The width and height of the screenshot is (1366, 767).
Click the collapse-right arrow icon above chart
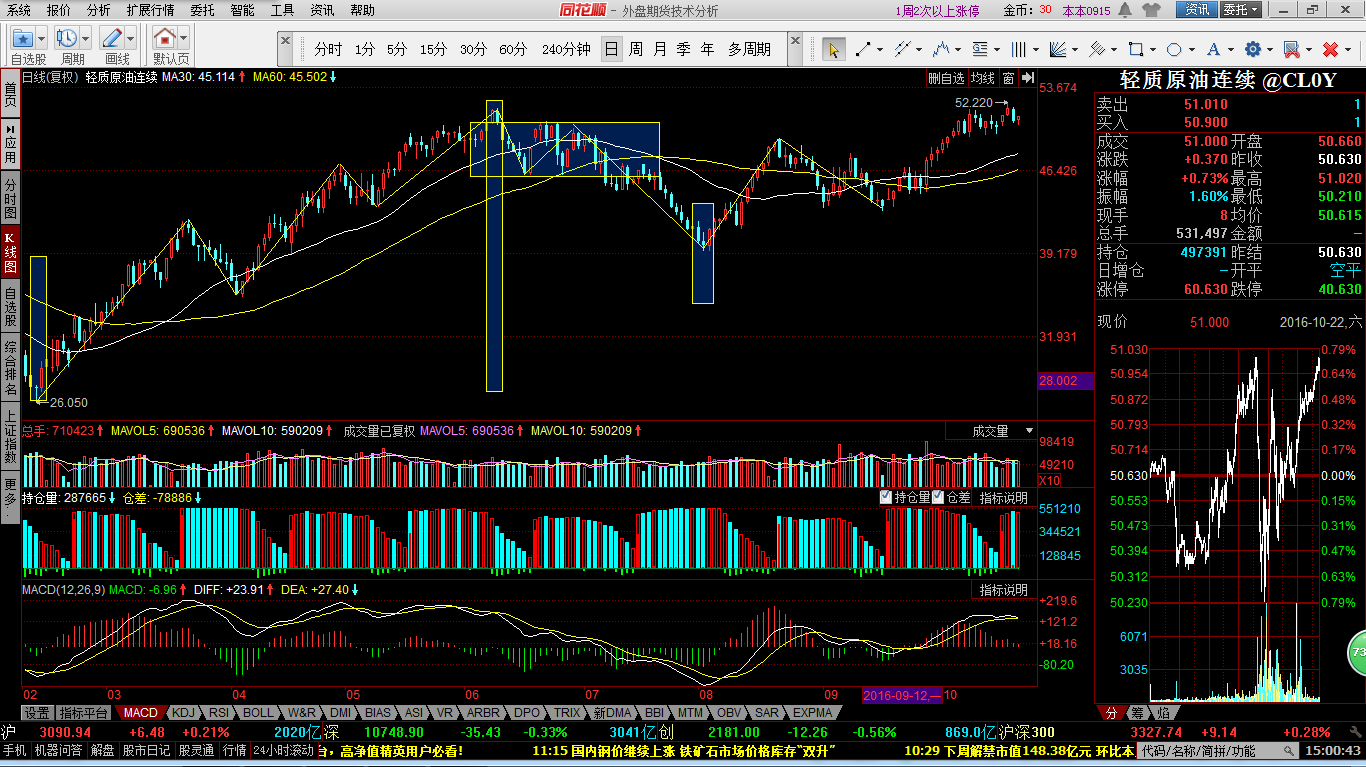(x=1027, y=78)
